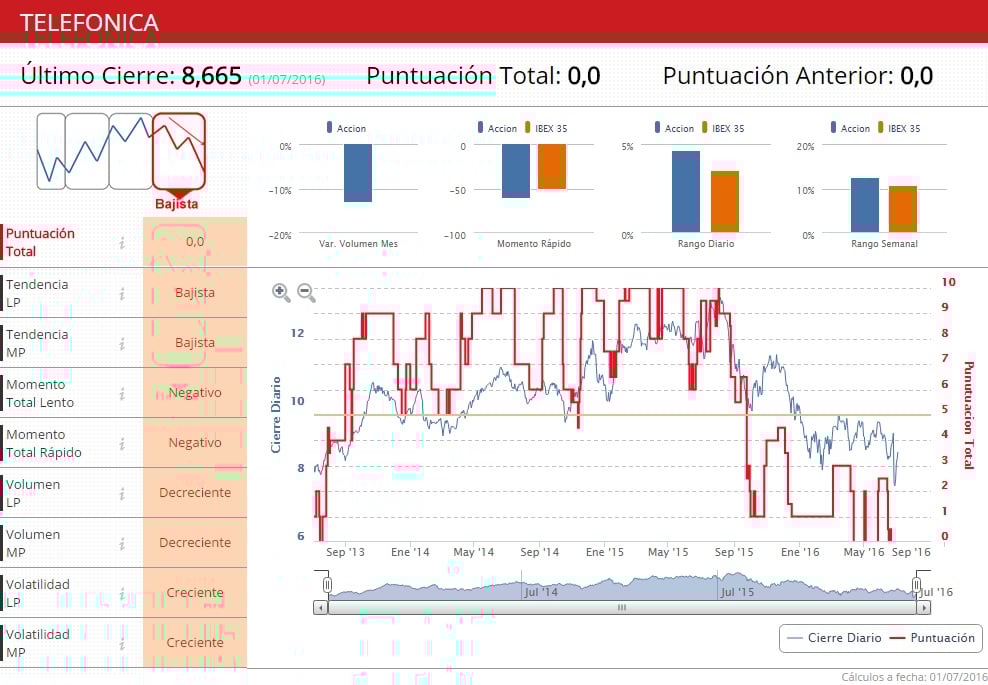Viewport: 988px width, 685px height.
Task: Click the navigator scrollbar left arrow
Action: pyautogui.click(x=321, y=607)
